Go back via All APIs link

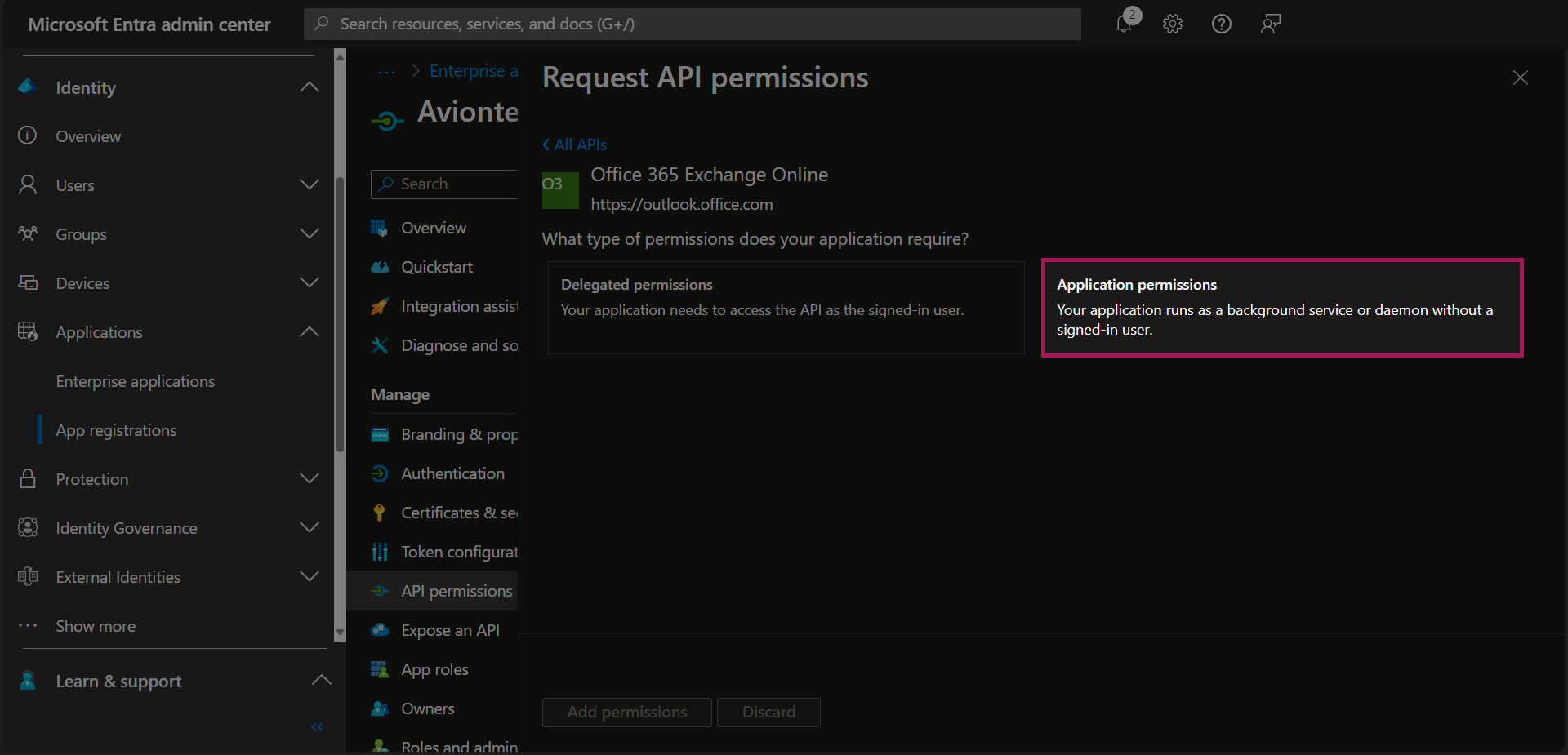[x=575, y=144]
